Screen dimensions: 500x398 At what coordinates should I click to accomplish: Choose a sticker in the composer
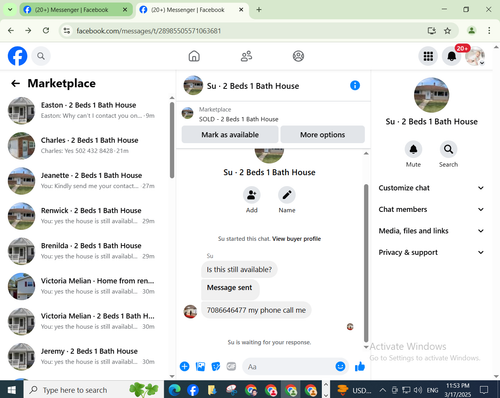coord(216,367)
